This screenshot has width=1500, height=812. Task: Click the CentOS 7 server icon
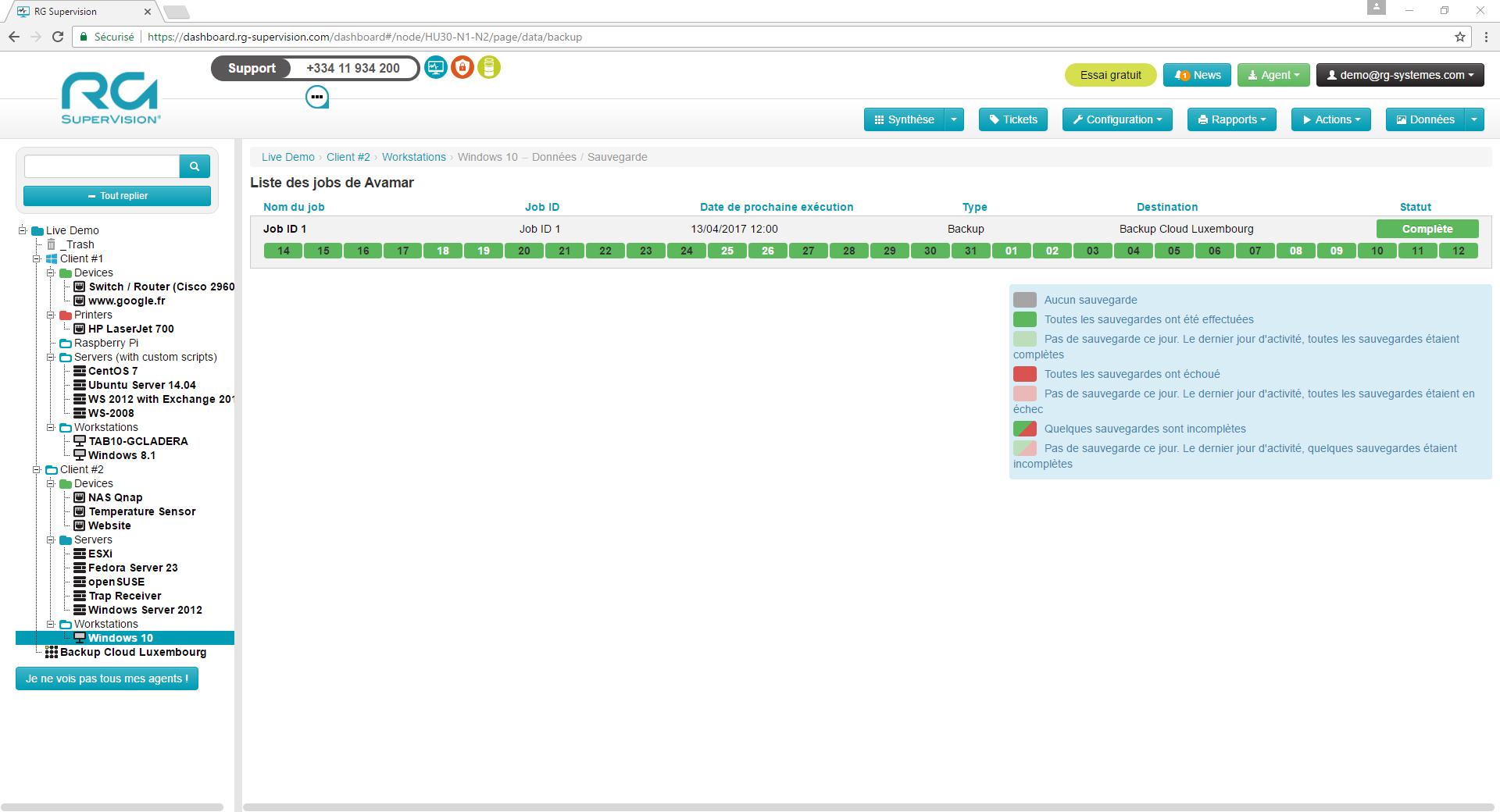point(80,371)
